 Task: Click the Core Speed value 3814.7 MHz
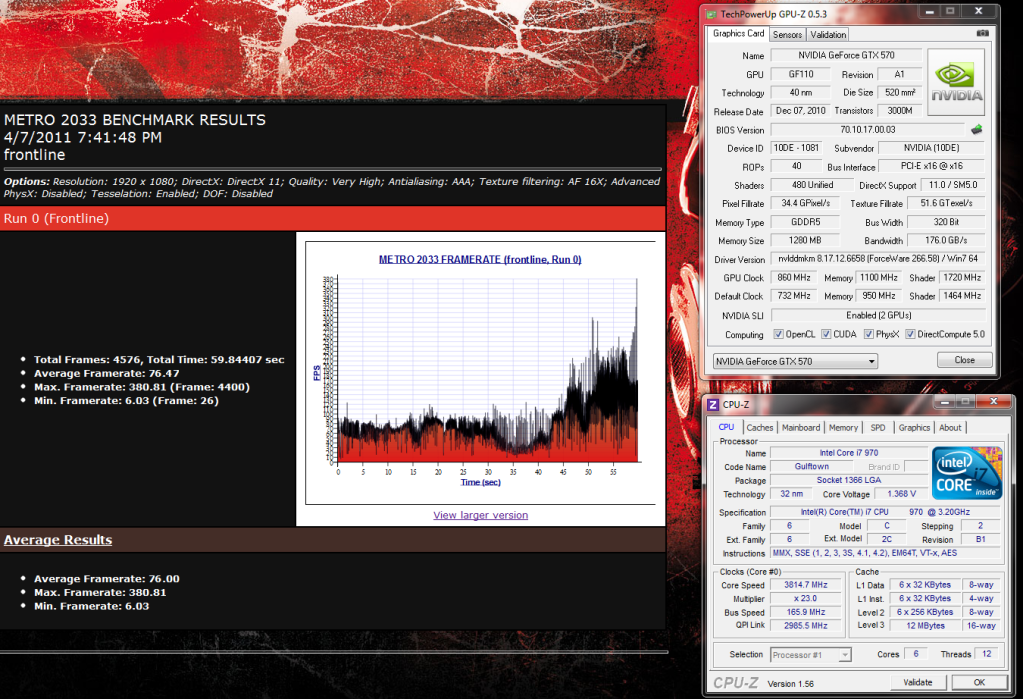pos(805,585)
